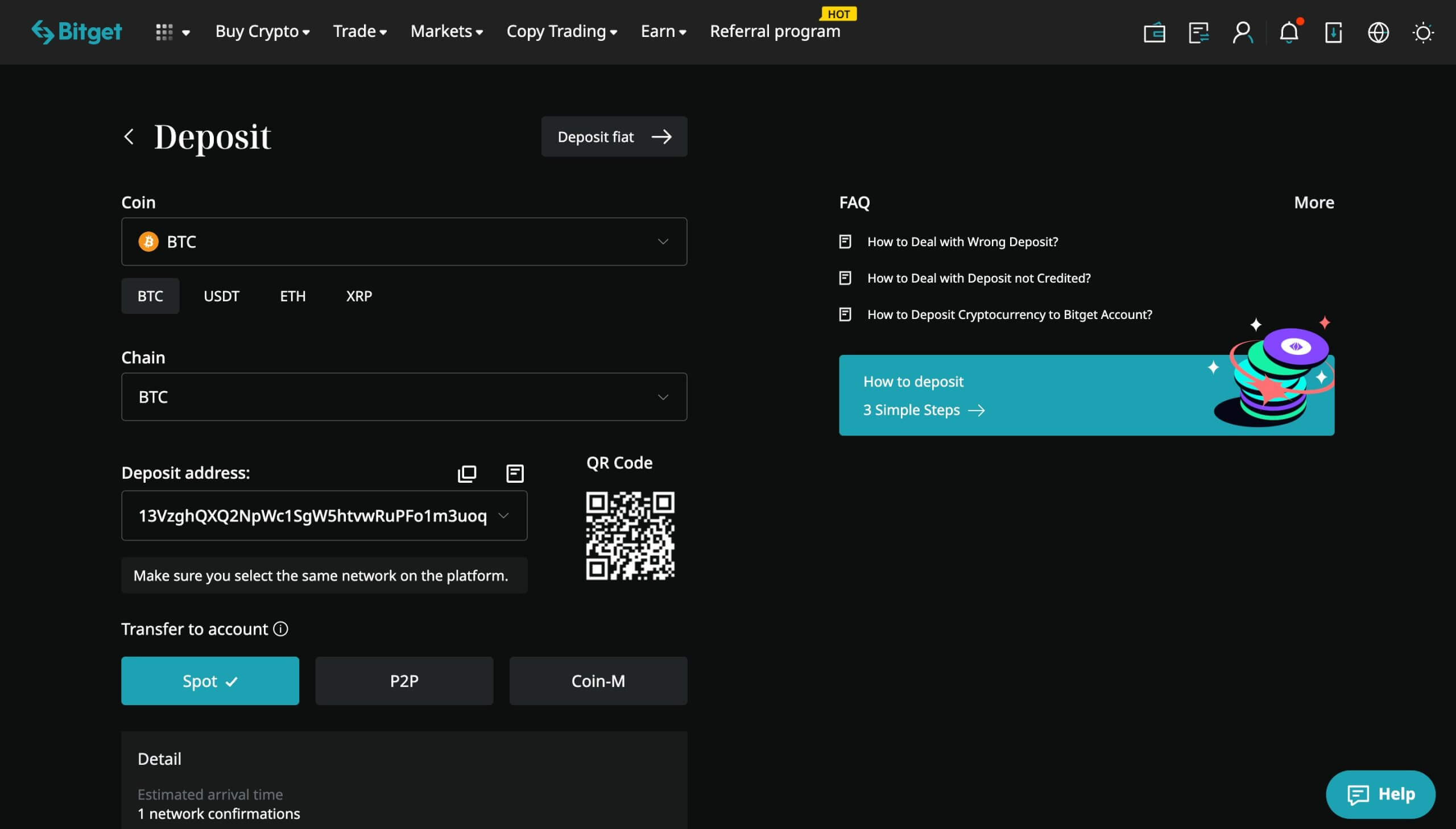Expand the Markets menu

click(447, 31)
